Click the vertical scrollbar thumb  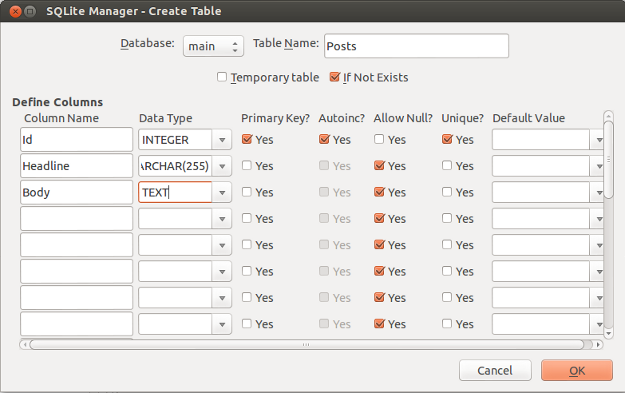tap(608, 159)
